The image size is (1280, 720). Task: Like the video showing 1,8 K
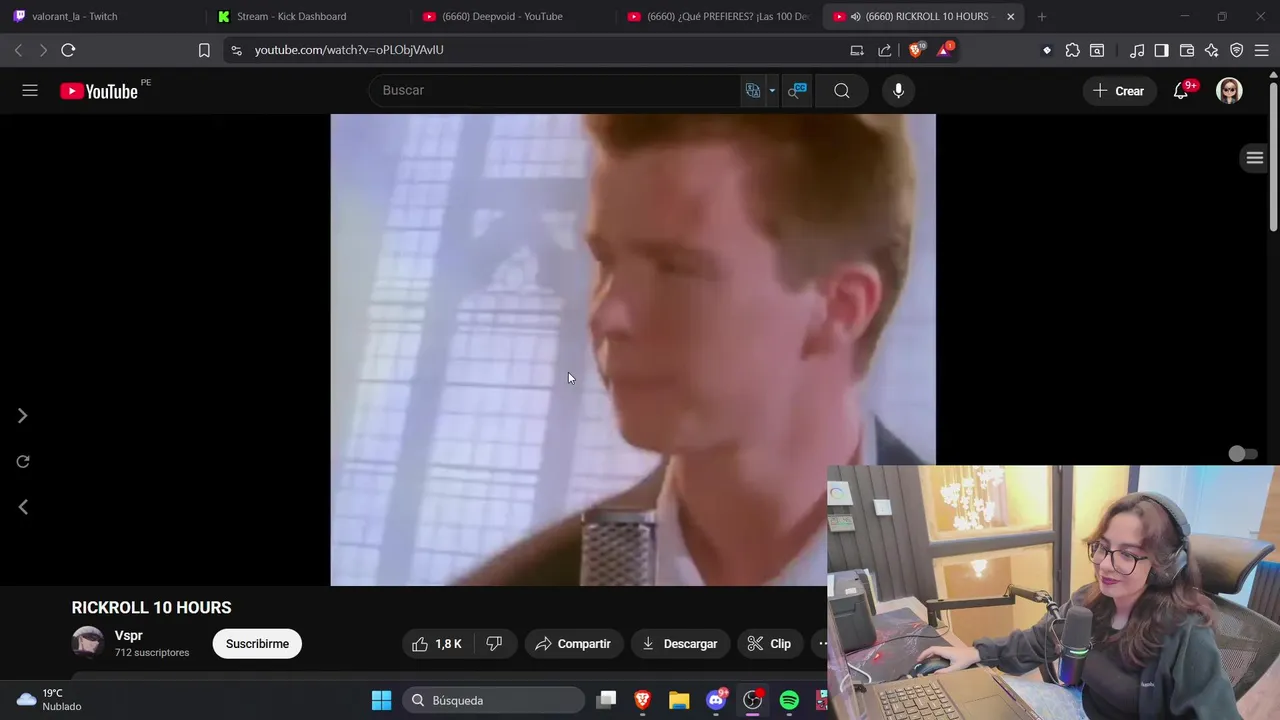click(x=437, y=644)
